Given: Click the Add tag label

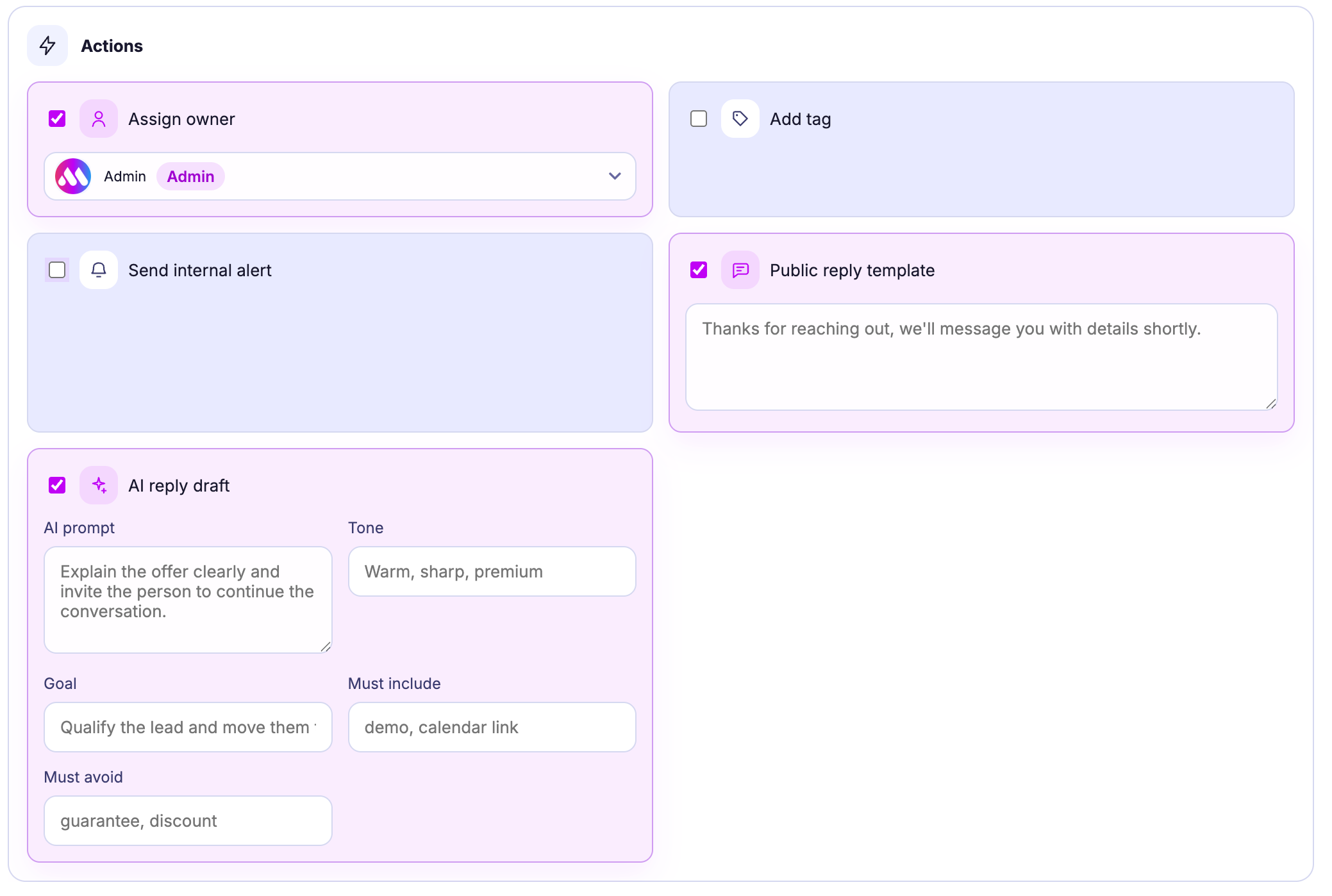Looking at the screenshot, I should pos(800,119).
